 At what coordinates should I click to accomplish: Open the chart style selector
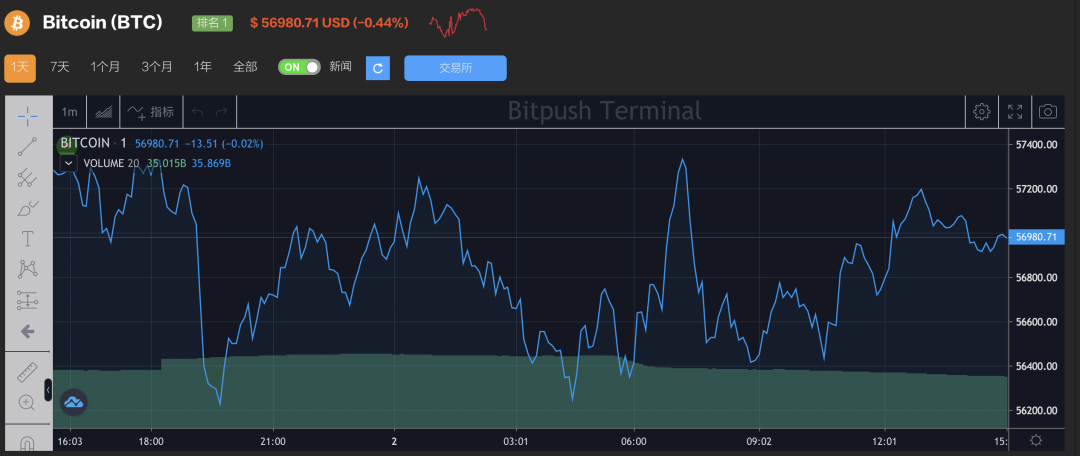pos(103,112)
